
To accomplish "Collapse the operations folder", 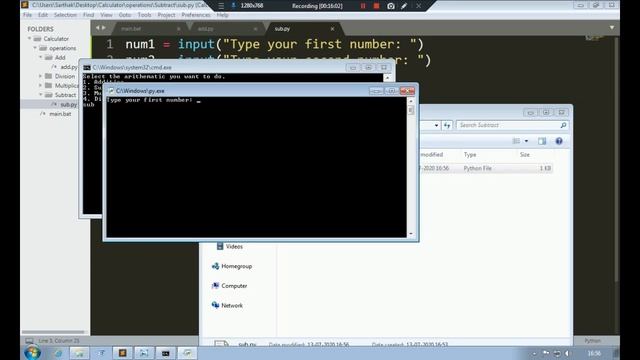I will 35,48.
